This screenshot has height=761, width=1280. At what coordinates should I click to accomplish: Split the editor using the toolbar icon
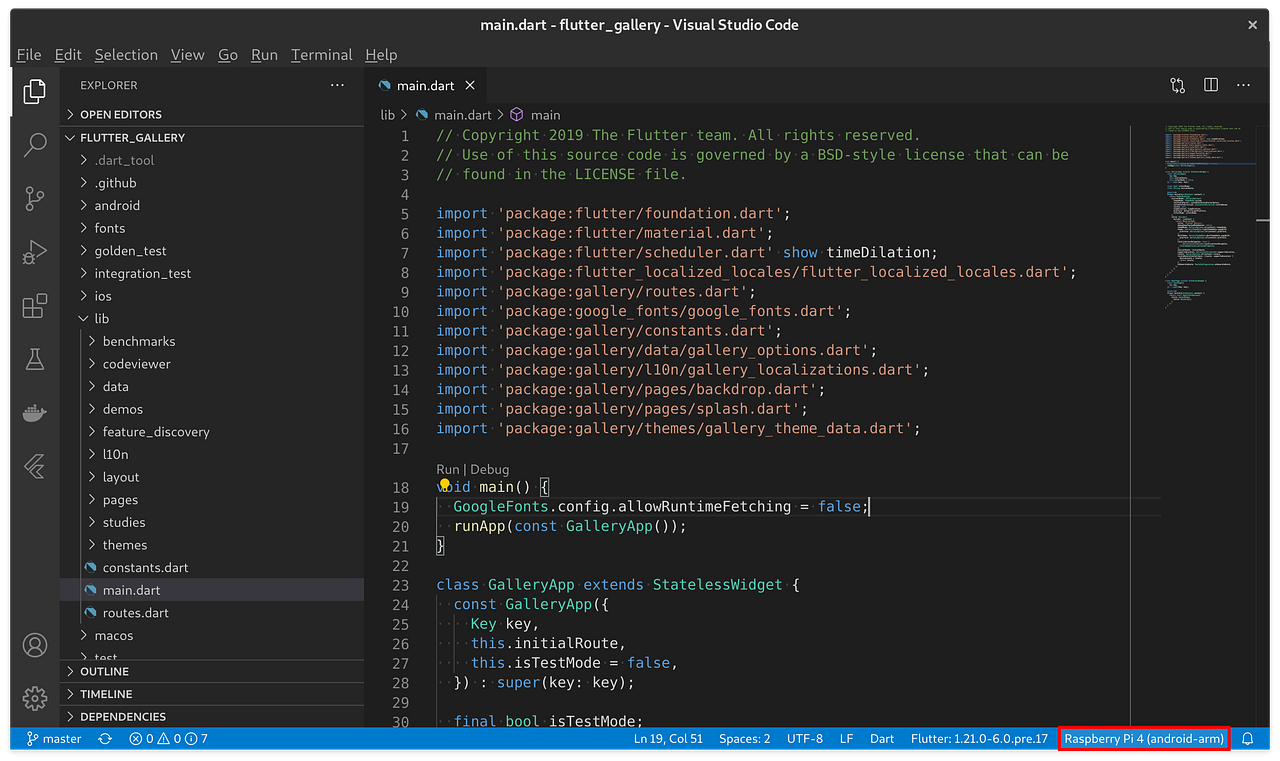(x=1210, y=85)
